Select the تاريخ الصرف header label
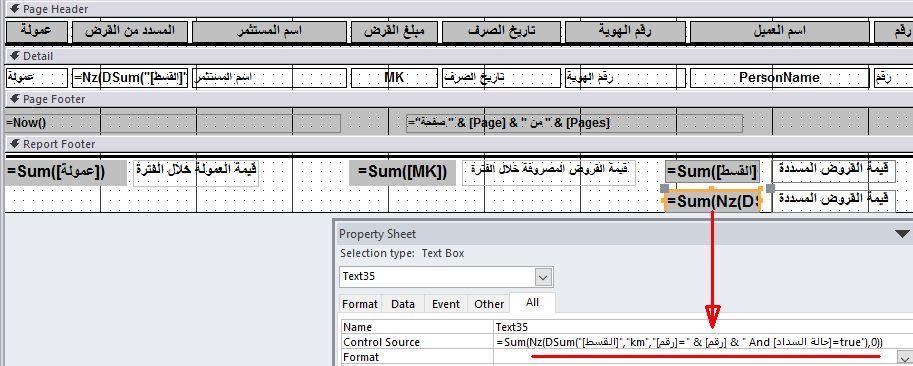This screenshot has width=913, height=366. coord(502,32)
